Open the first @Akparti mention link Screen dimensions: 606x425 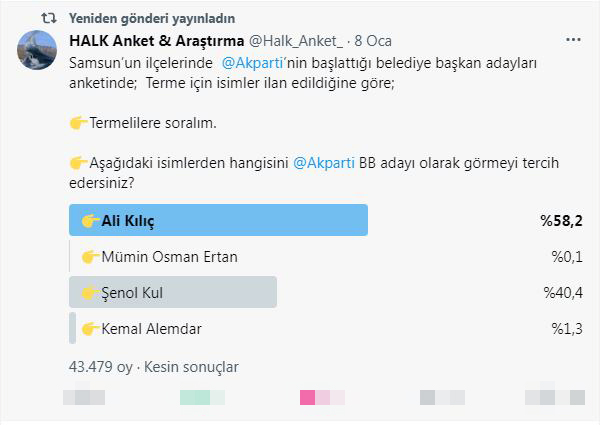[252, 63]
